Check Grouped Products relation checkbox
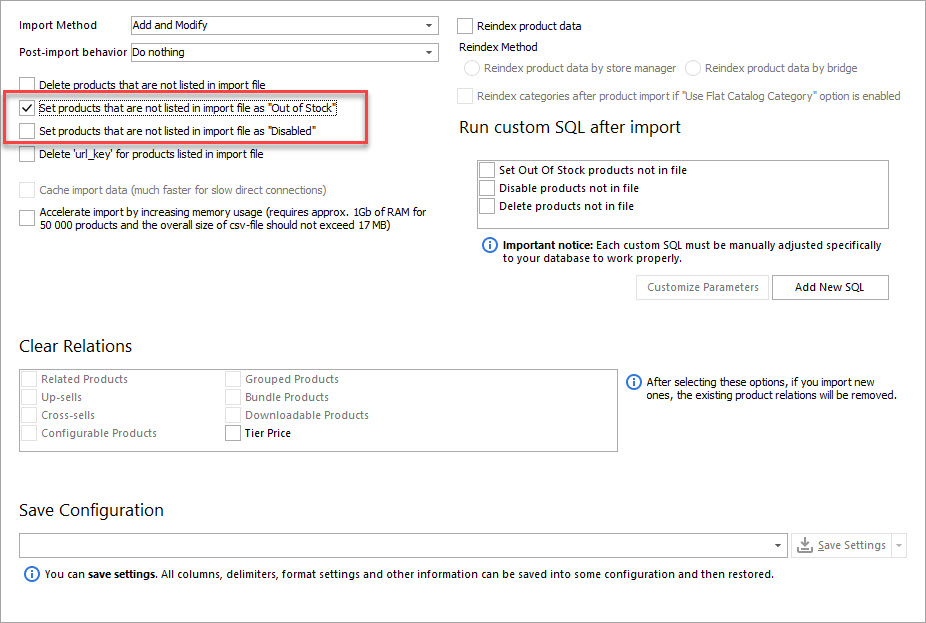This screenshot has width=926, height=623. [233, 379]
